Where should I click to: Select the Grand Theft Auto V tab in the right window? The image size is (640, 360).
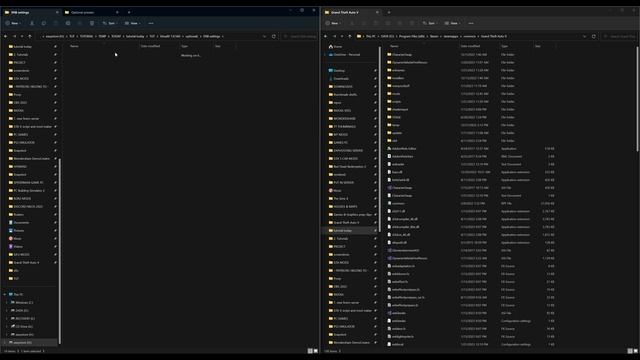pyautogui.click(x=351, y=13)
